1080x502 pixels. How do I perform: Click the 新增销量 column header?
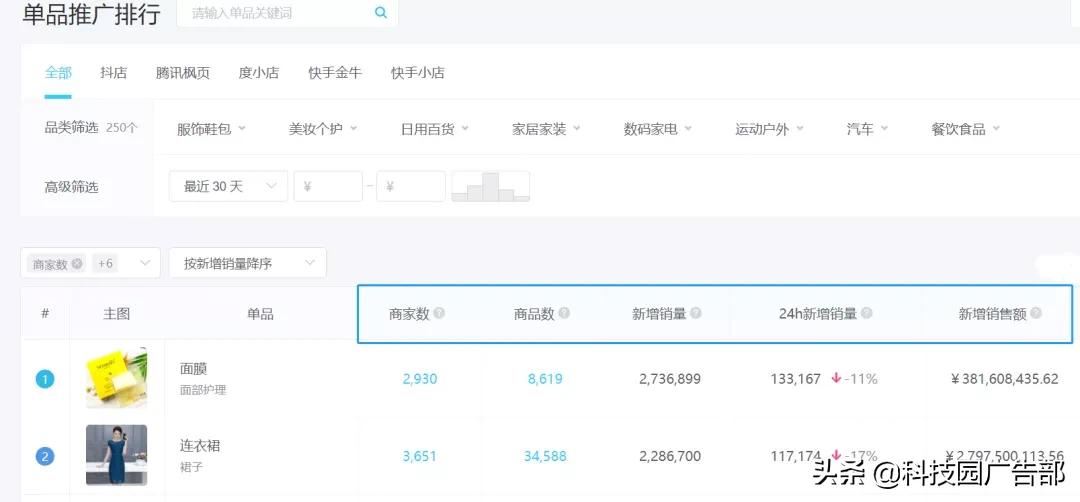pyautogui.click(x=659, y=314)
